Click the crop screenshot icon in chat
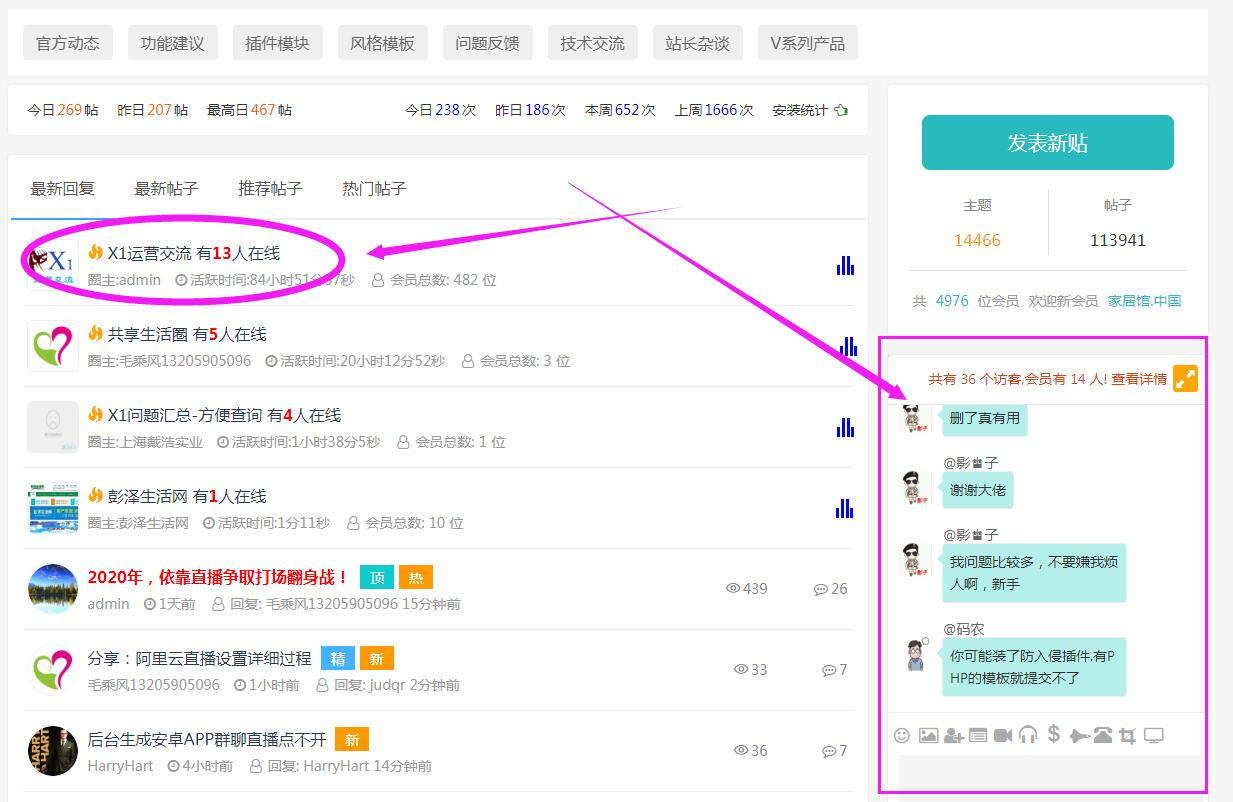This screenshot has width=1233, height=802. point(1128,736)
